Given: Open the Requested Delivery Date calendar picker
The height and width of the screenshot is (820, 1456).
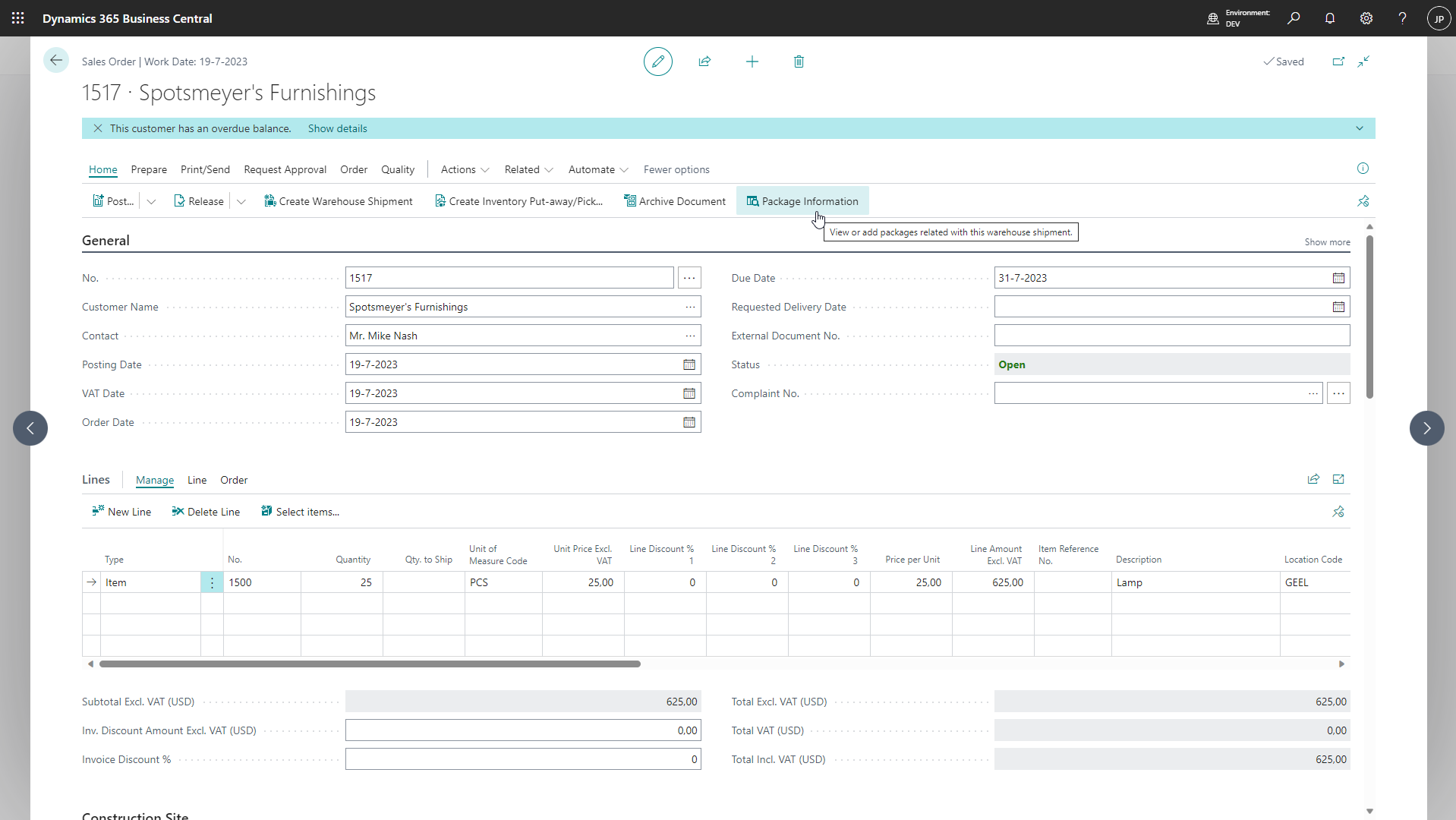Looking at the screenshot, I should pos(1338,307).
